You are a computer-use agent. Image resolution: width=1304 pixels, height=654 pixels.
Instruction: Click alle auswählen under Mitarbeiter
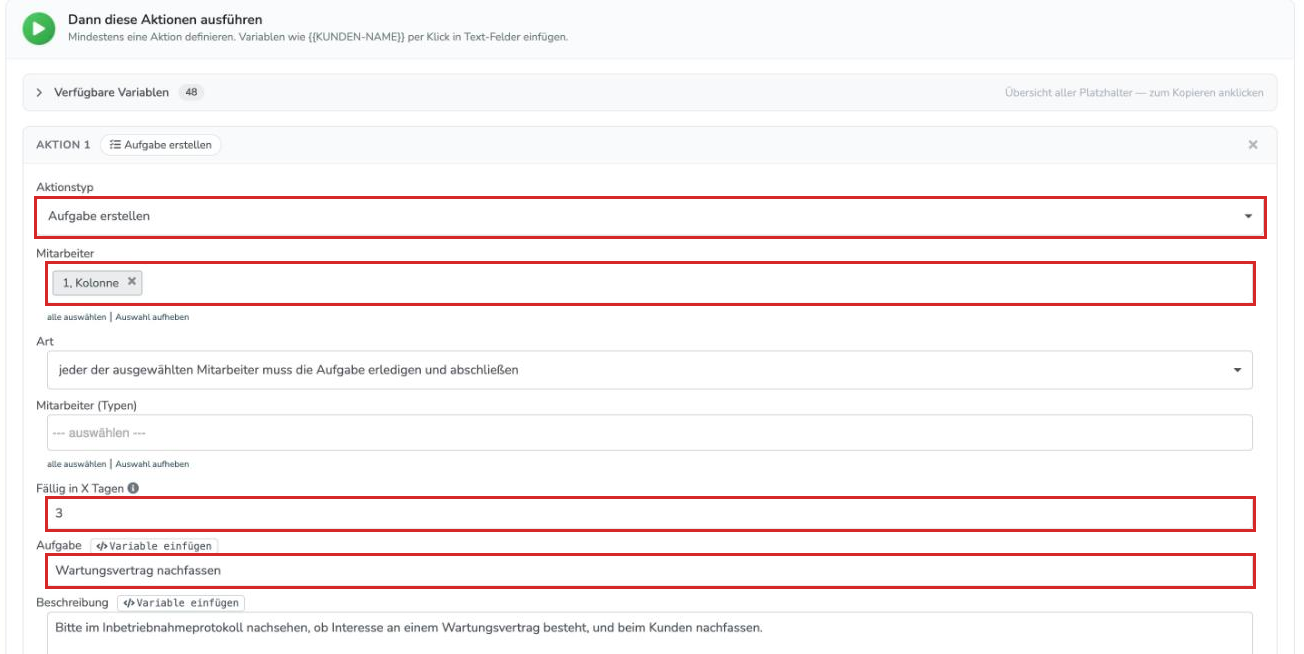pyautogui.click(x=77, y=317)
